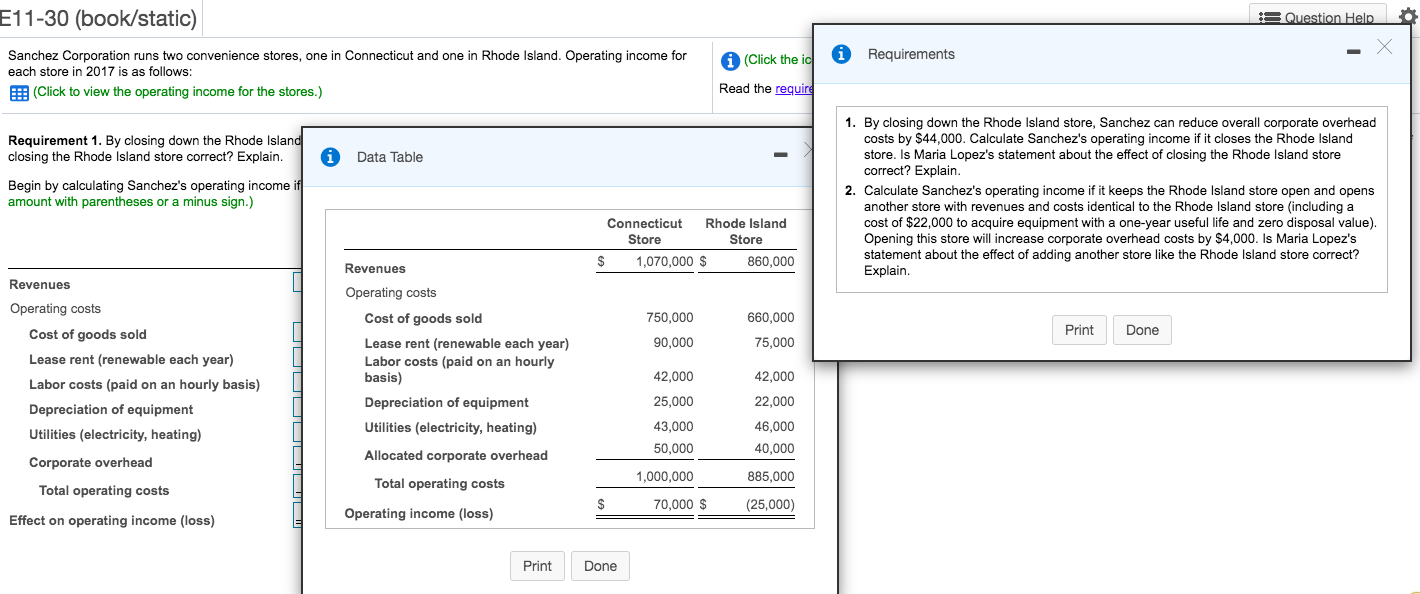Select Rhode Island utilities value 46,000
The image size is (1420, 594).
775,427
